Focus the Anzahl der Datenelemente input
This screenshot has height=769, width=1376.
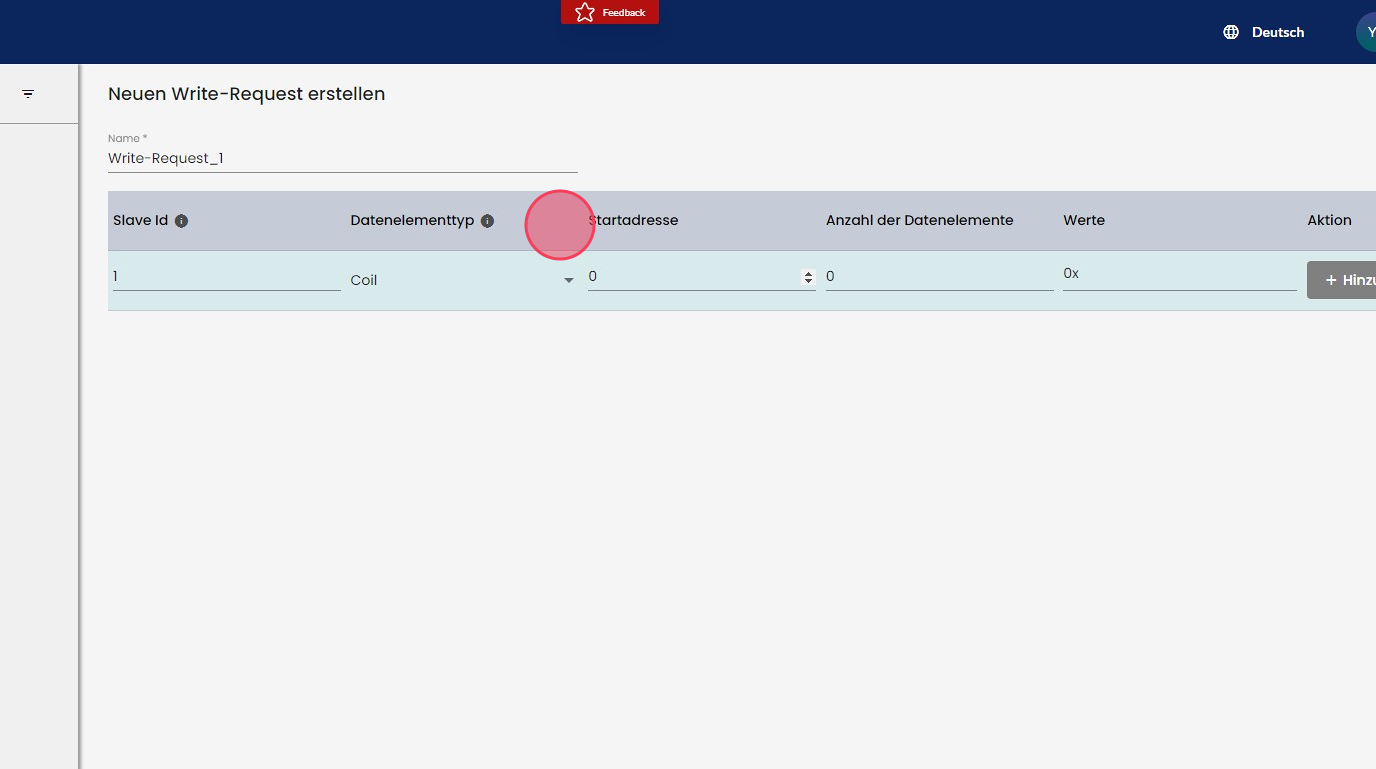point(939,277)
